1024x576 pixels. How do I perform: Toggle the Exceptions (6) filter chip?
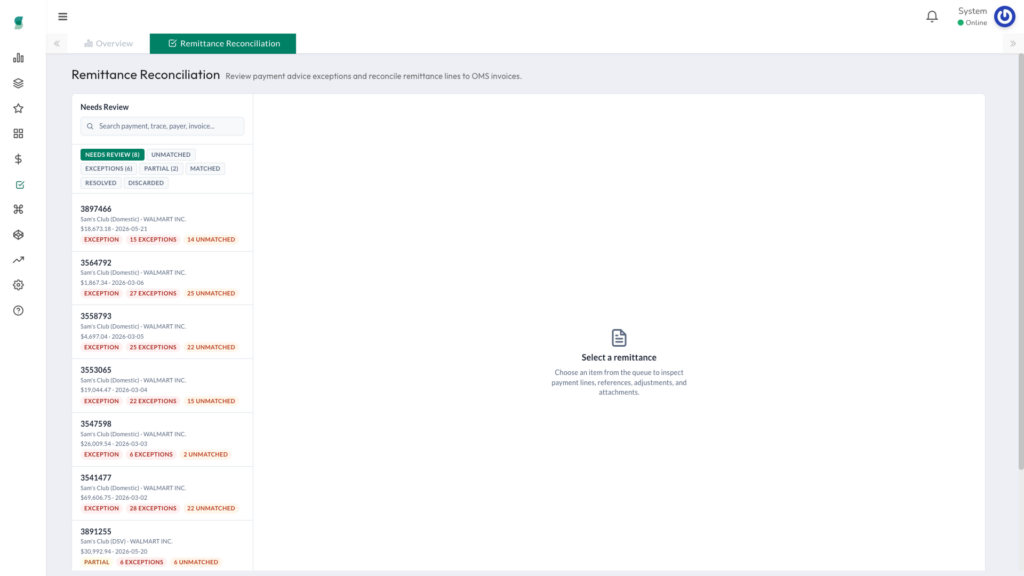point(108,168)
